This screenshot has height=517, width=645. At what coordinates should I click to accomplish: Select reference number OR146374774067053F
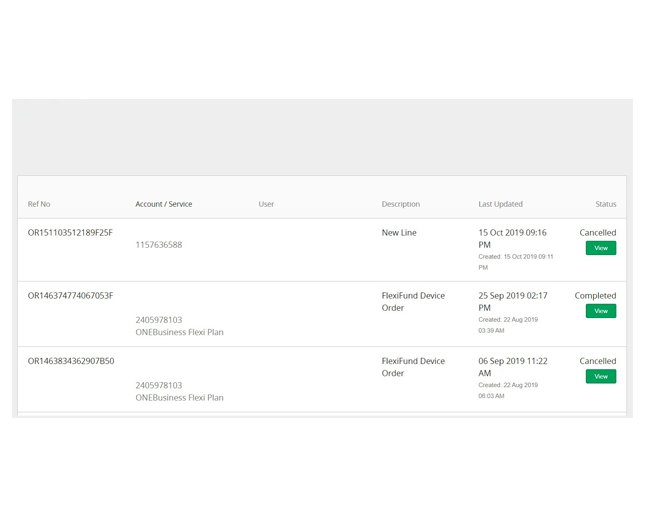click(70, 296)
